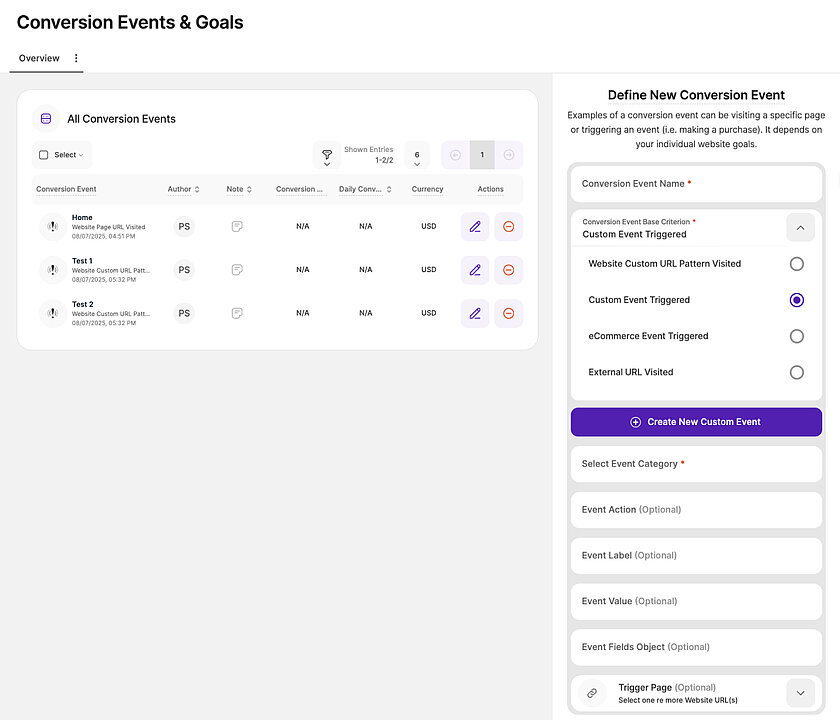840x720 pixels.
Task: Open the note icon on the Test 2 row
Action: click(238, 313)
